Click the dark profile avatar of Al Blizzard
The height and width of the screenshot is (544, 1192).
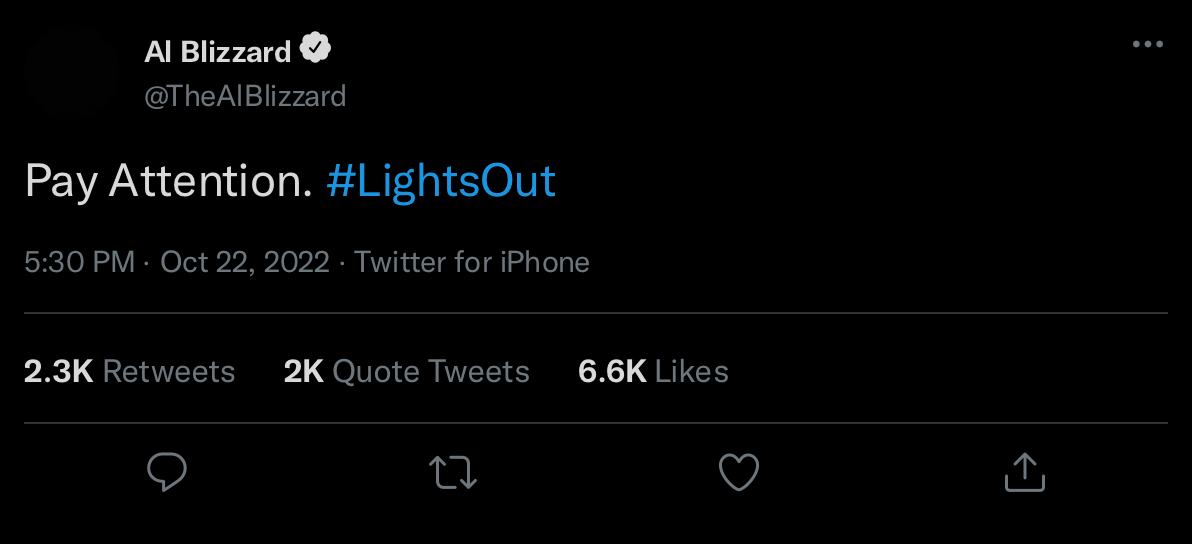72,72
